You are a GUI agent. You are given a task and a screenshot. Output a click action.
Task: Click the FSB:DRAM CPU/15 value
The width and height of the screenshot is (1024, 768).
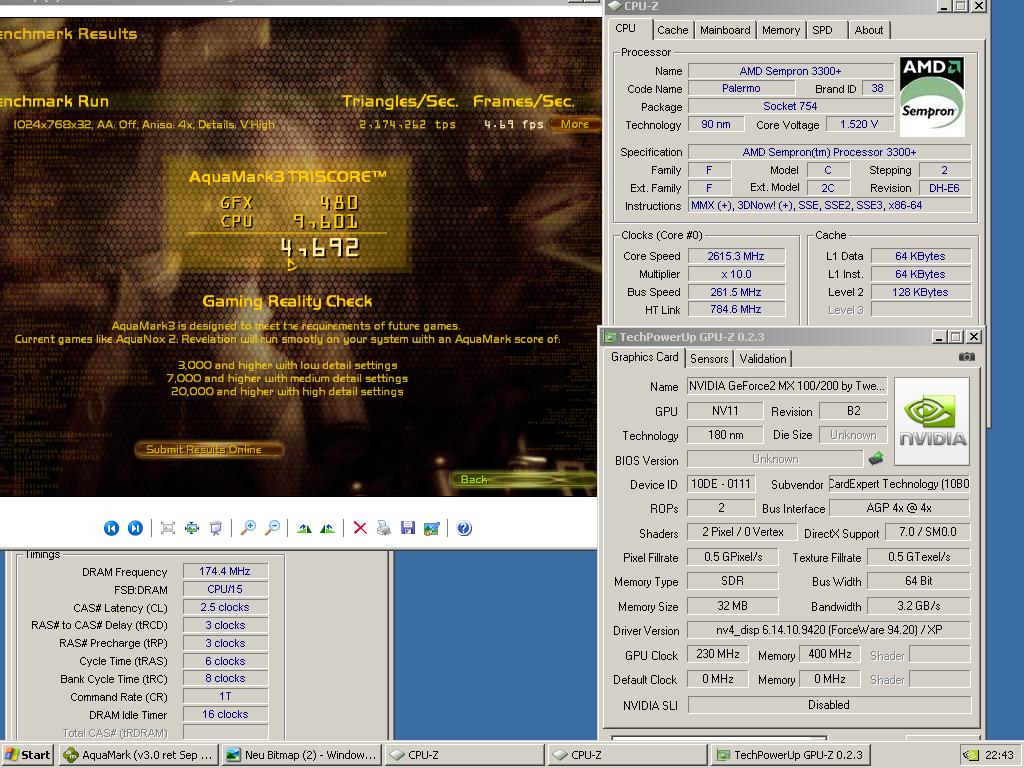(225, 589)
